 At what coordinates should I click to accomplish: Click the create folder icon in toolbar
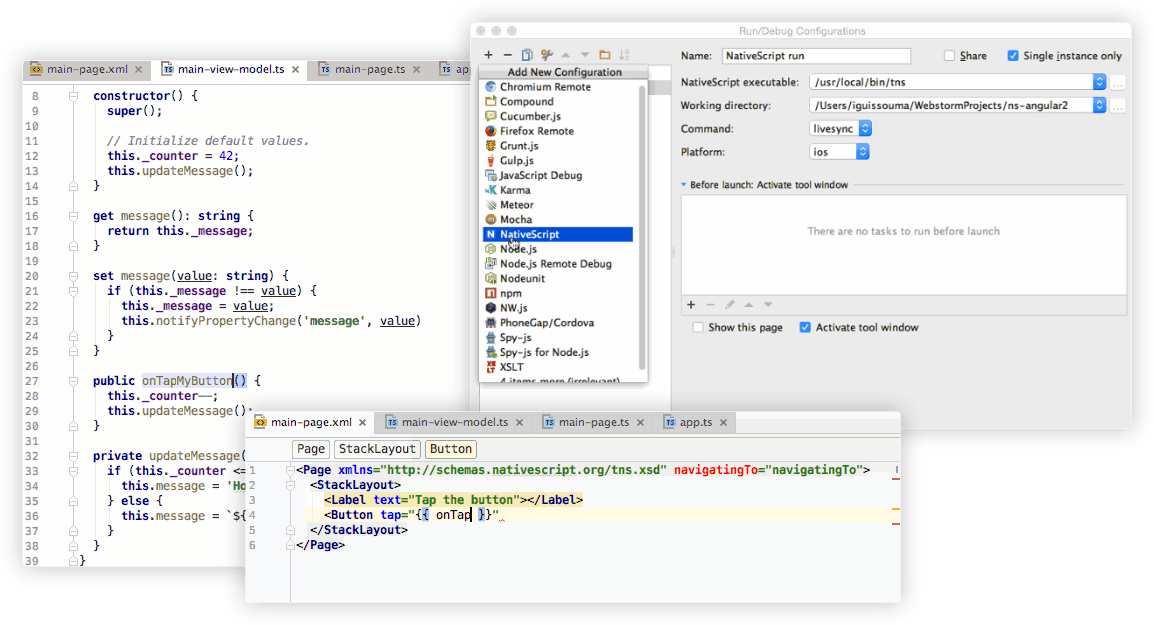coord(604,54)
